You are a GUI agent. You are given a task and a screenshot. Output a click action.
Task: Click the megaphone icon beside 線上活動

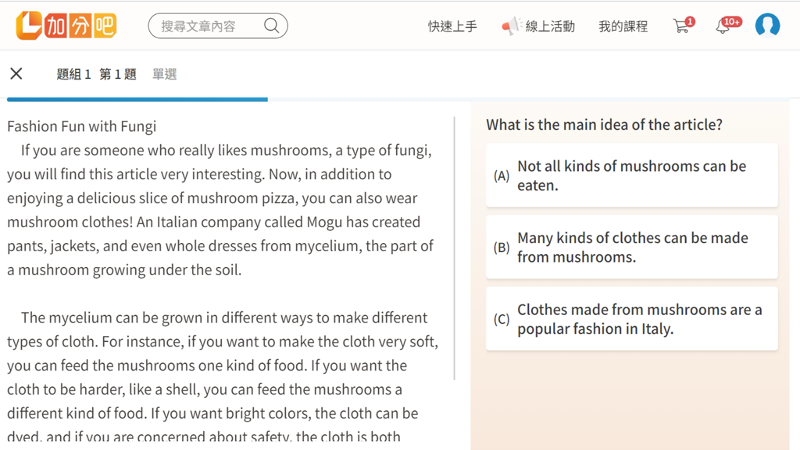tap(511, 26)
